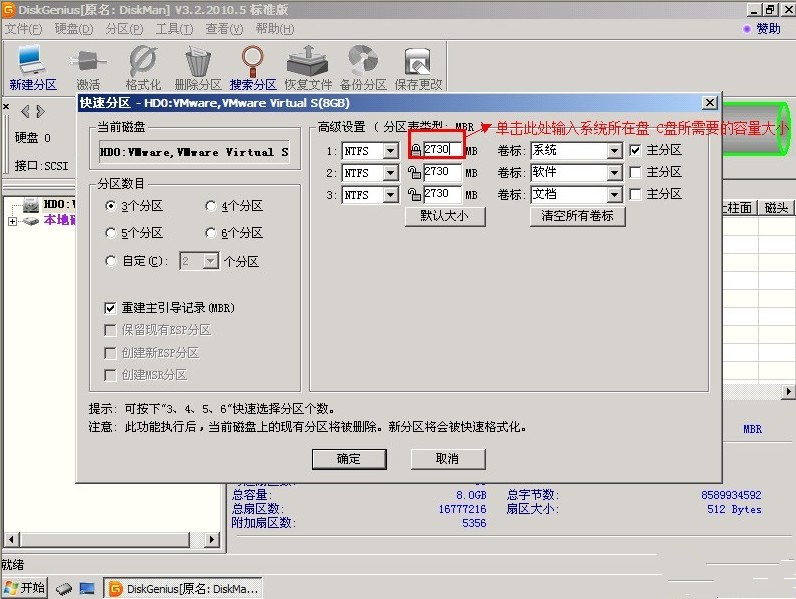Click the 清空所有卷标 button
This screenshot has width=796, height=599.
tap(577, 216)
